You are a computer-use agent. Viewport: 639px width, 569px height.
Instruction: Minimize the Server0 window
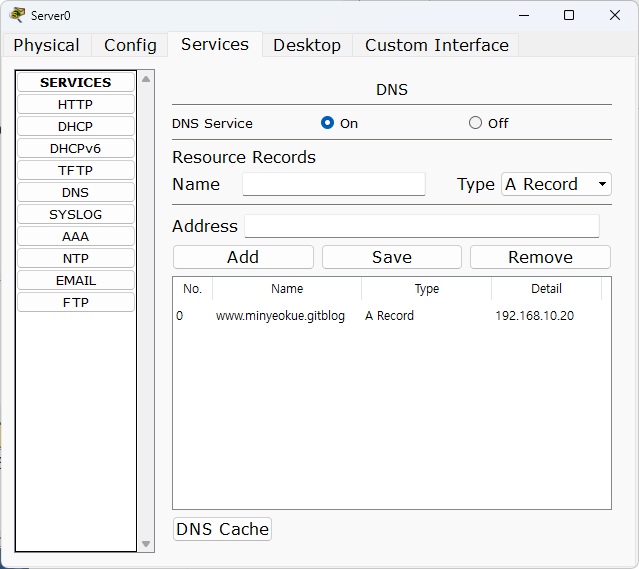(x=524, y=15)
